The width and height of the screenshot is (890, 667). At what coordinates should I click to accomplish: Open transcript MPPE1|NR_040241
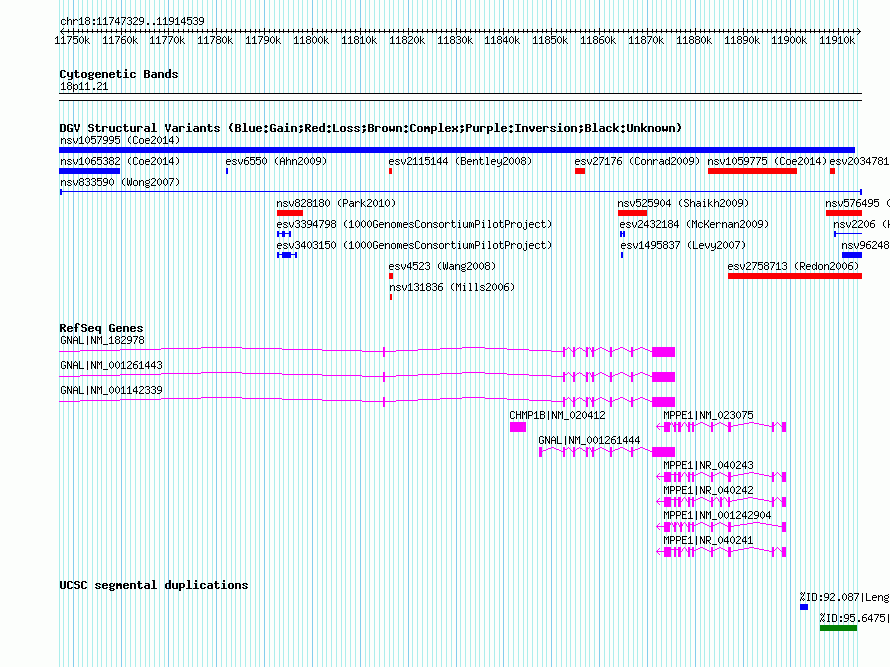(x=708, y=540)
